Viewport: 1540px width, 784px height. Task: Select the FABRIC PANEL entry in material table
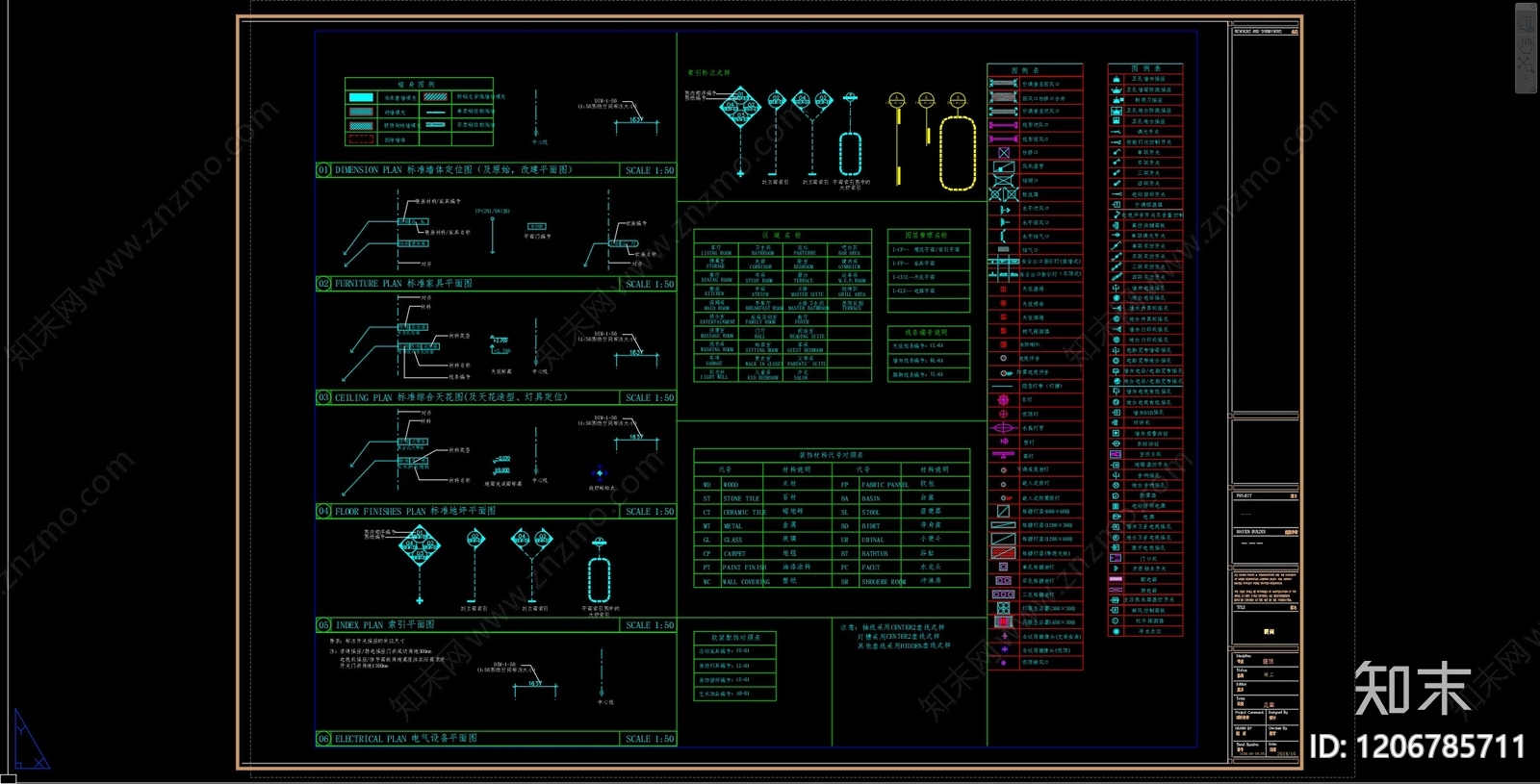(885, 485)
